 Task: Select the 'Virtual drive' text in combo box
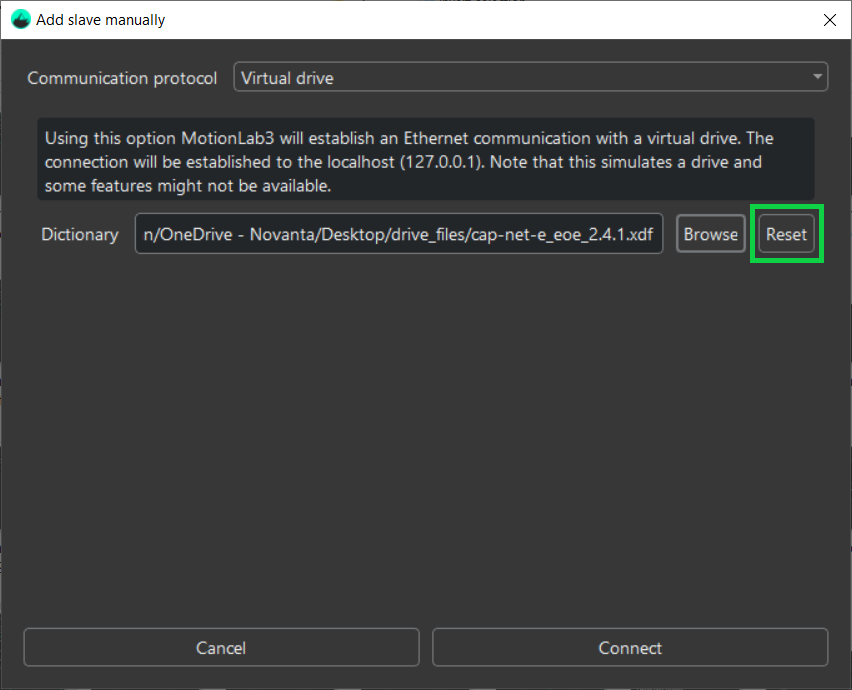click(288, 77)
